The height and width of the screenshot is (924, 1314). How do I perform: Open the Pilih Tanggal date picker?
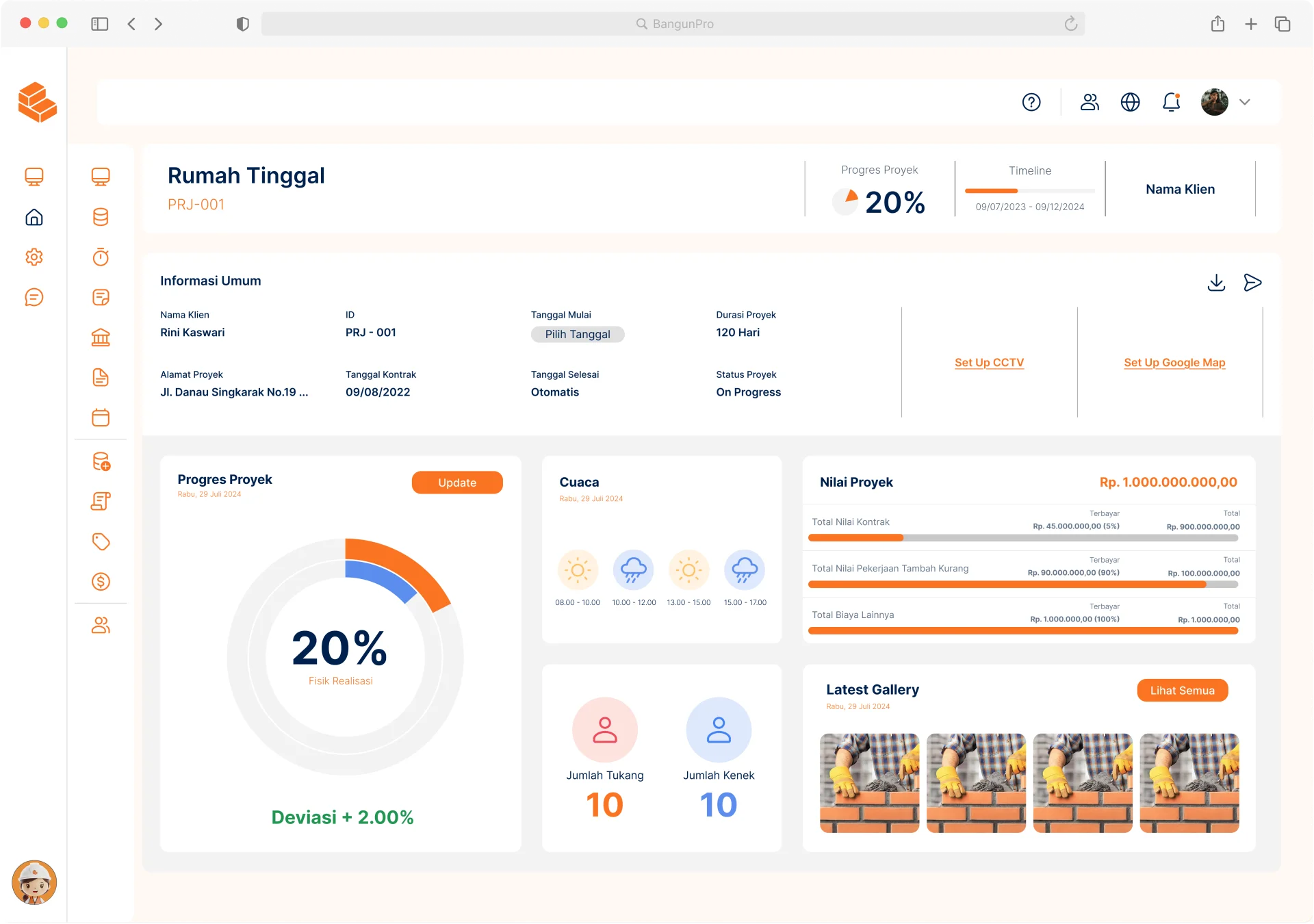tap(578, 334)
